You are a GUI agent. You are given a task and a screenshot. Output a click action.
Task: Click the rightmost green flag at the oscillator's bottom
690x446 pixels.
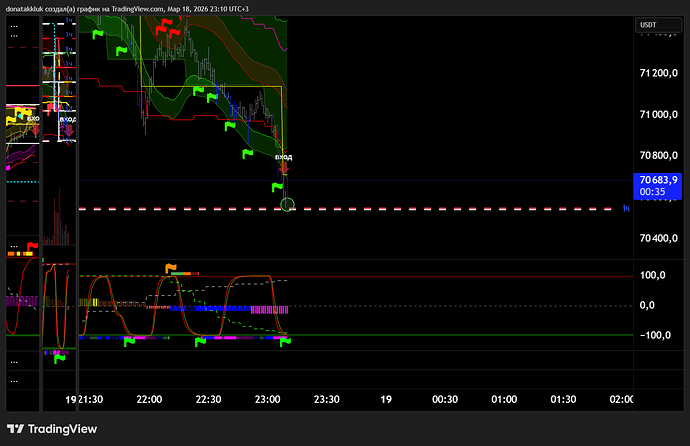coord(285,342)
